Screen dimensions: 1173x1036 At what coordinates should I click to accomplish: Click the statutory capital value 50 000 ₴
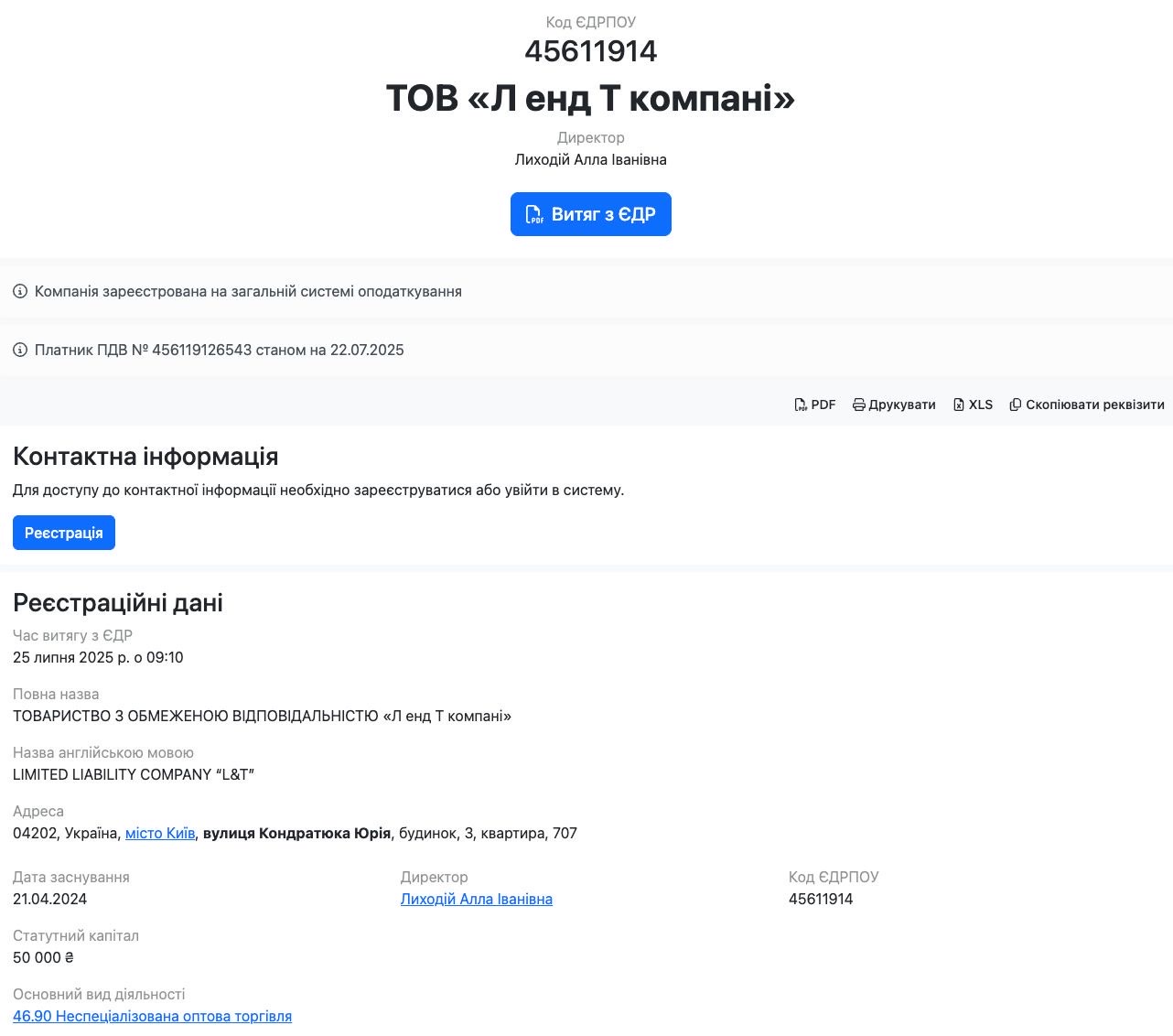point(43,957)
